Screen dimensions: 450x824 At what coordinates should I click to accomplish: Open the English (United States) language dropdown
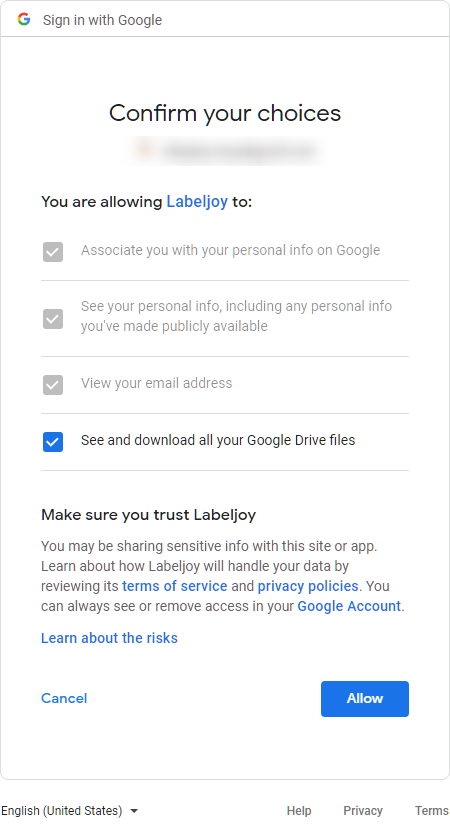(x=69, y=810)
